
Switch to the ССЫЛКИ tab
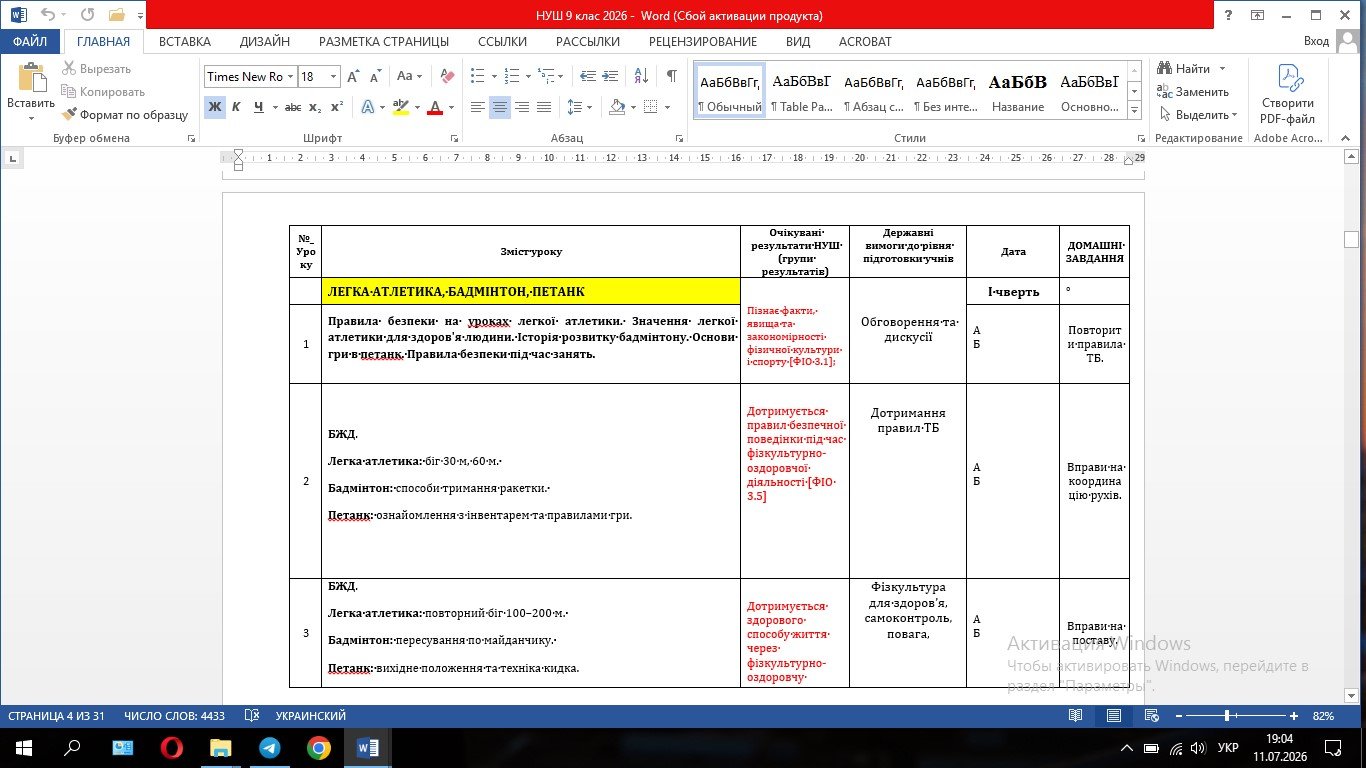[x=502, y=42]
